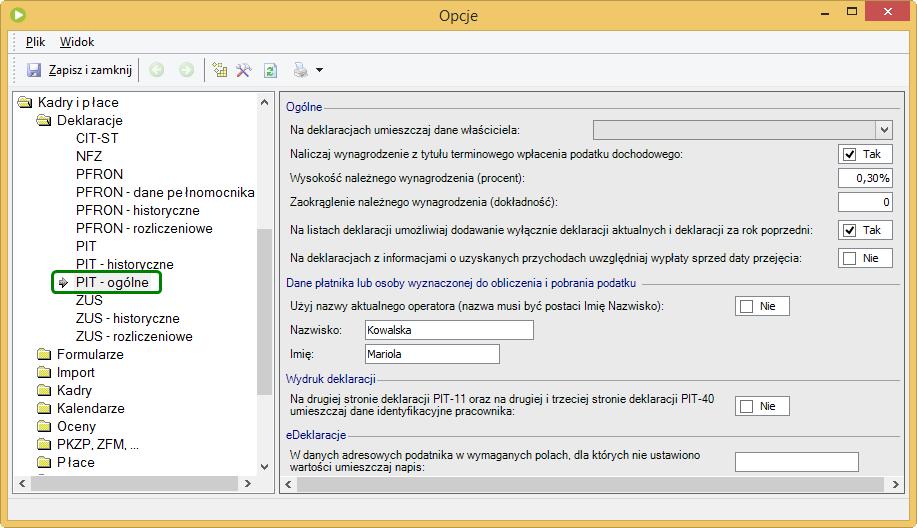Close the Opcje window

[x=887, y=12]
